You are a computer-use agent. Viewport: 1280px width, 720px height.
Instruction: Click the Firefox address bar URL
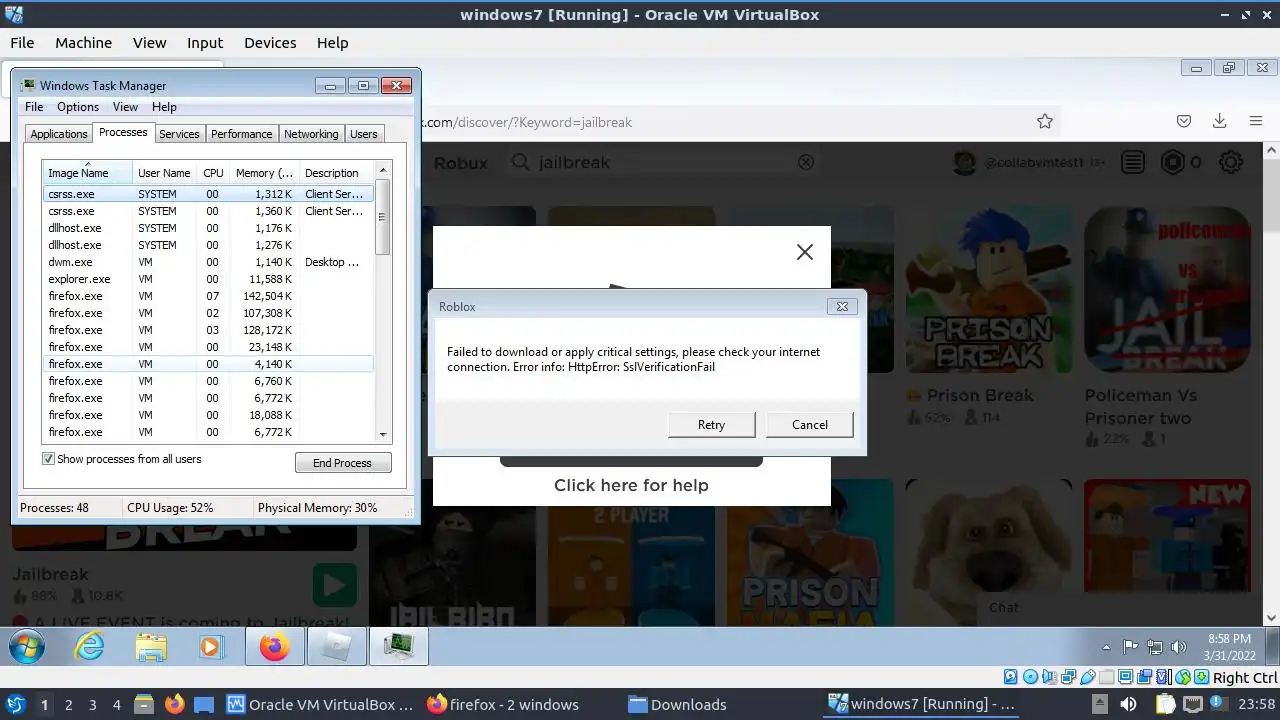point(527,122)
